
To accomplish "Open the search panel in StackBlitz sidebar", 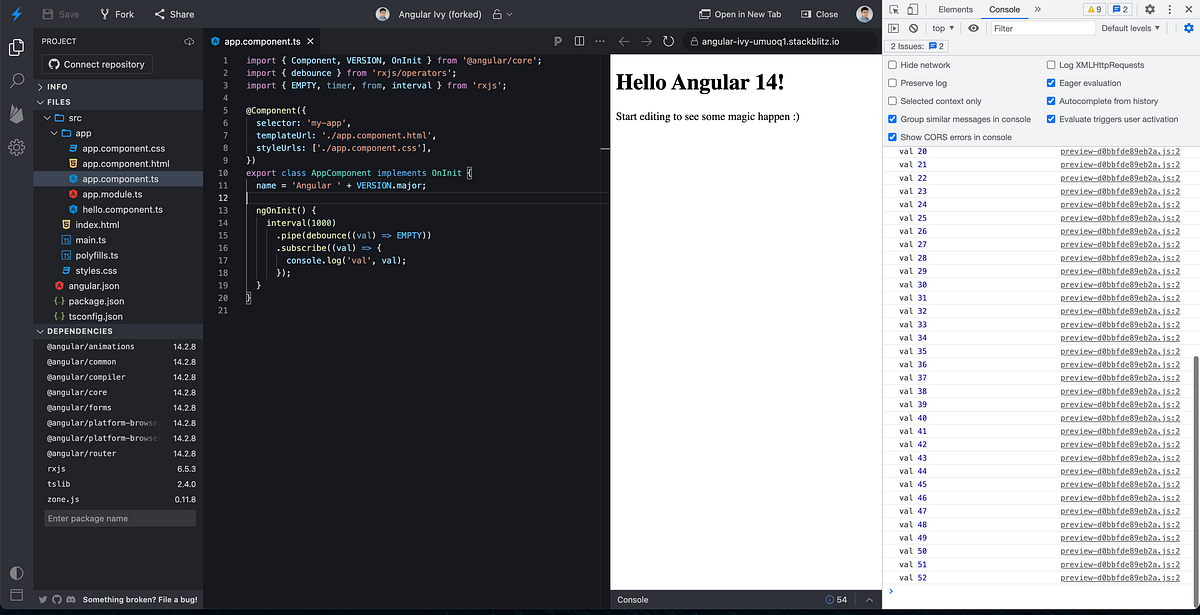I will [16, 82].
